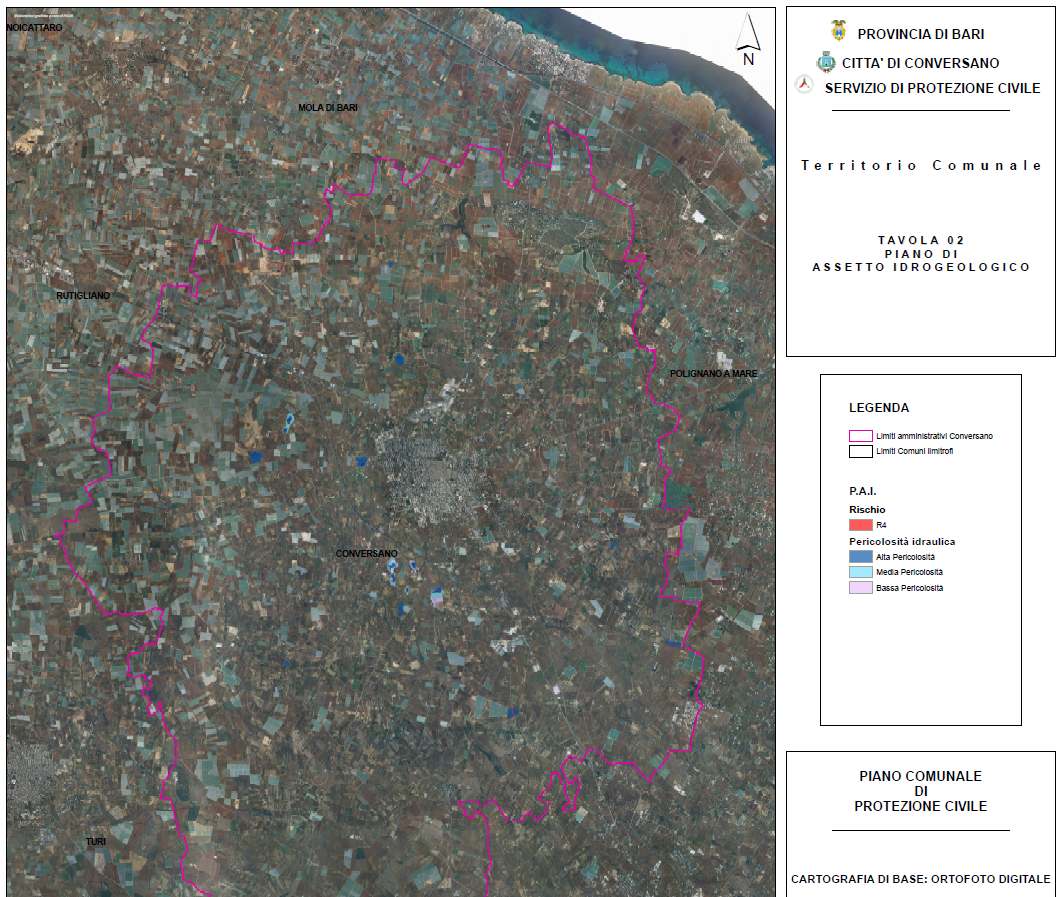Click the TURI map label
The image size is (1062, 897).
95,842
